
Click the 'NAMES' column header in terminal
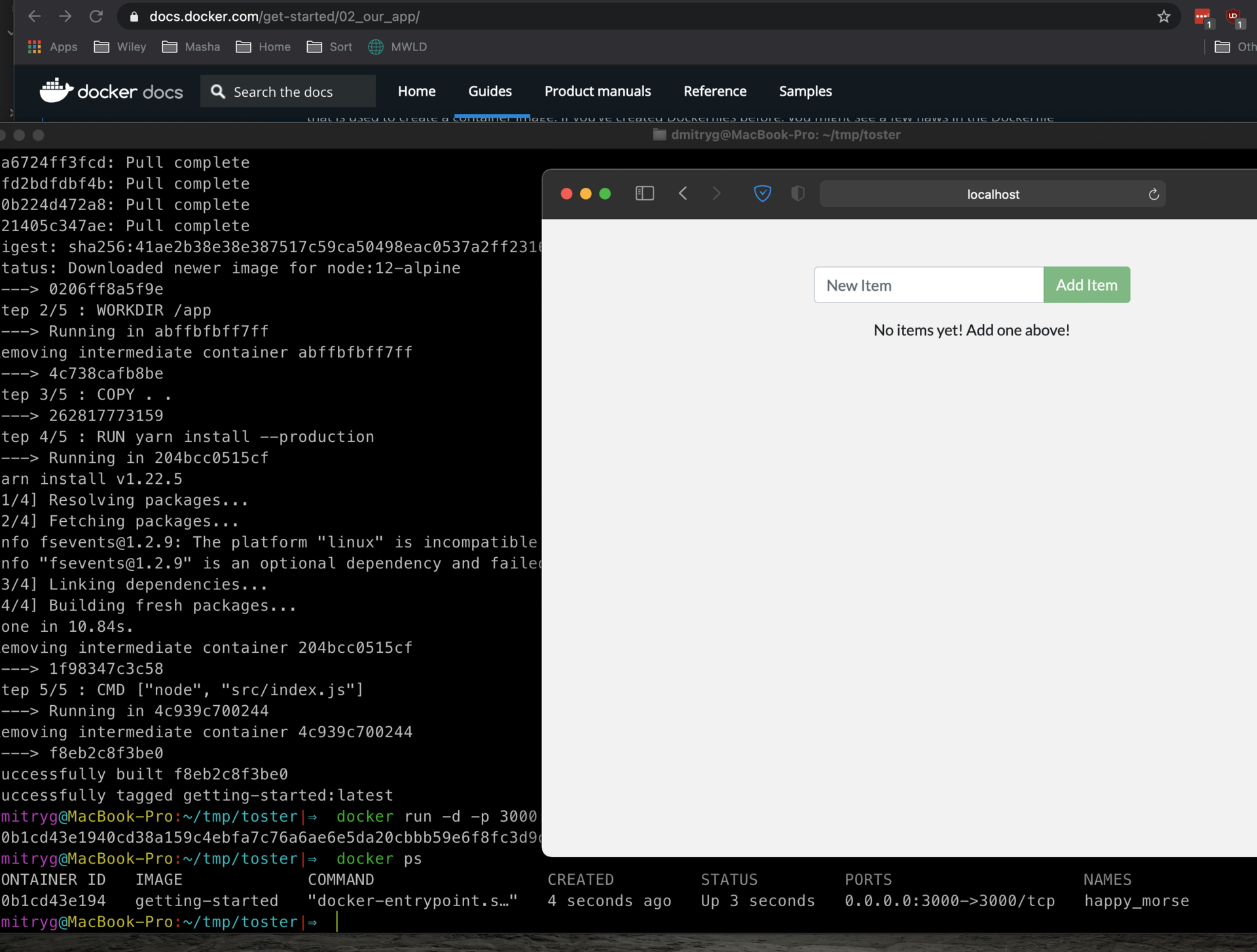pos(1108,879)
